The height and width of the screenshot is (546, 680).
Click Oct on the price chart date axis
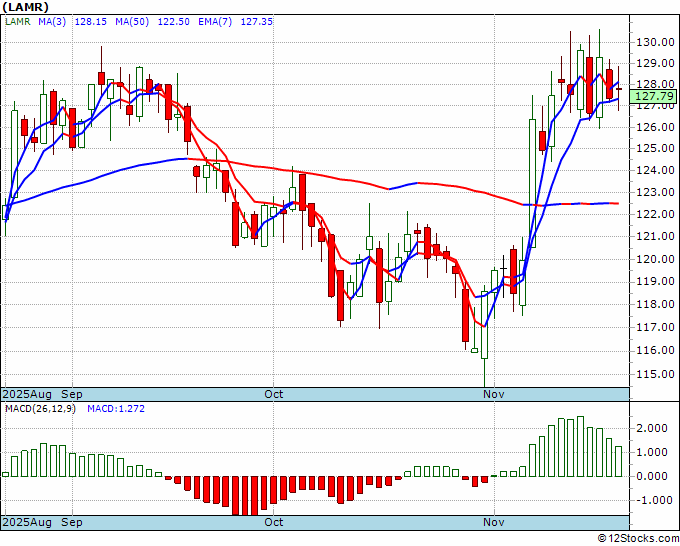[x=274, y=395]
